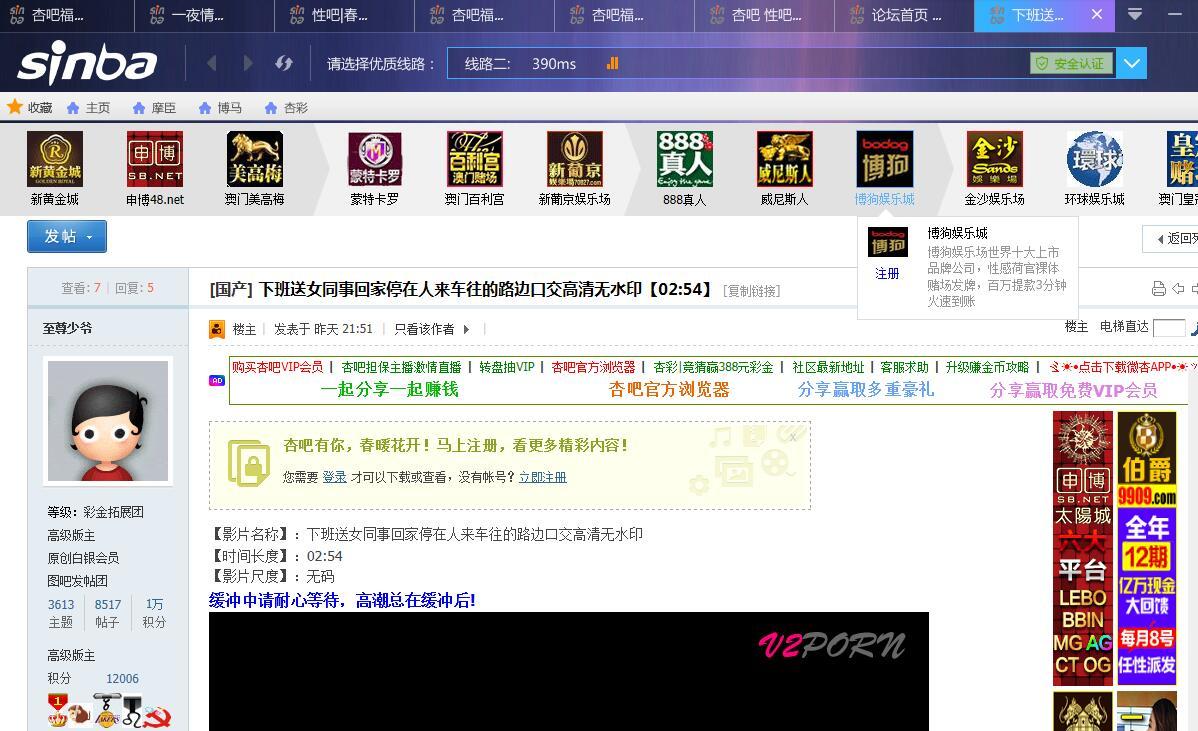This screenshot has height=731, width=1198.
Task: Click the yellow 收藏 favorites star icon
Action: click(x=16, y=107)
